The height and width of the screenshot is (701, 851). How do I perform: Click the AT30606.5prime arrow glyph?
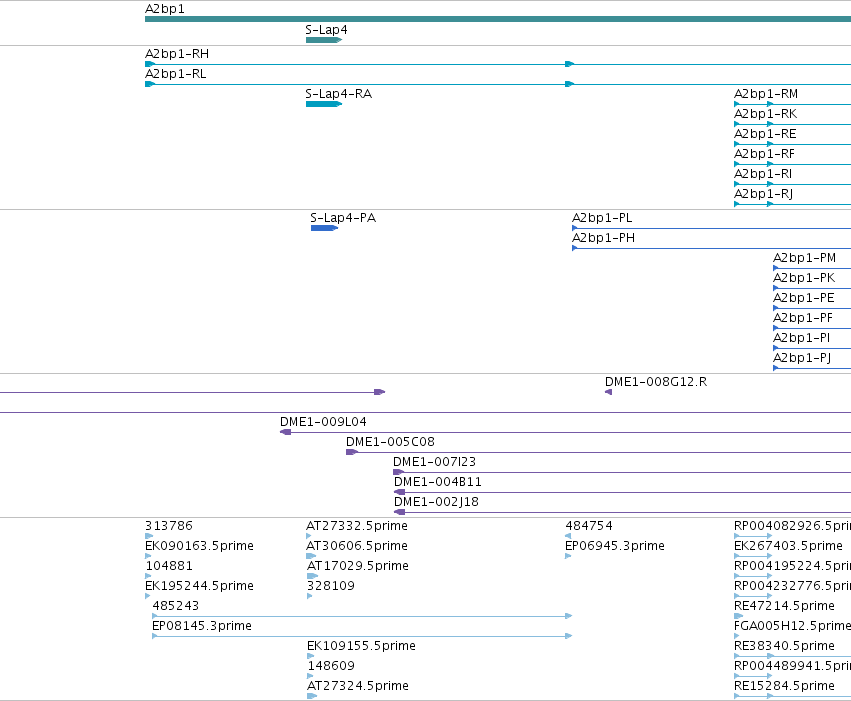pos(312,556)
